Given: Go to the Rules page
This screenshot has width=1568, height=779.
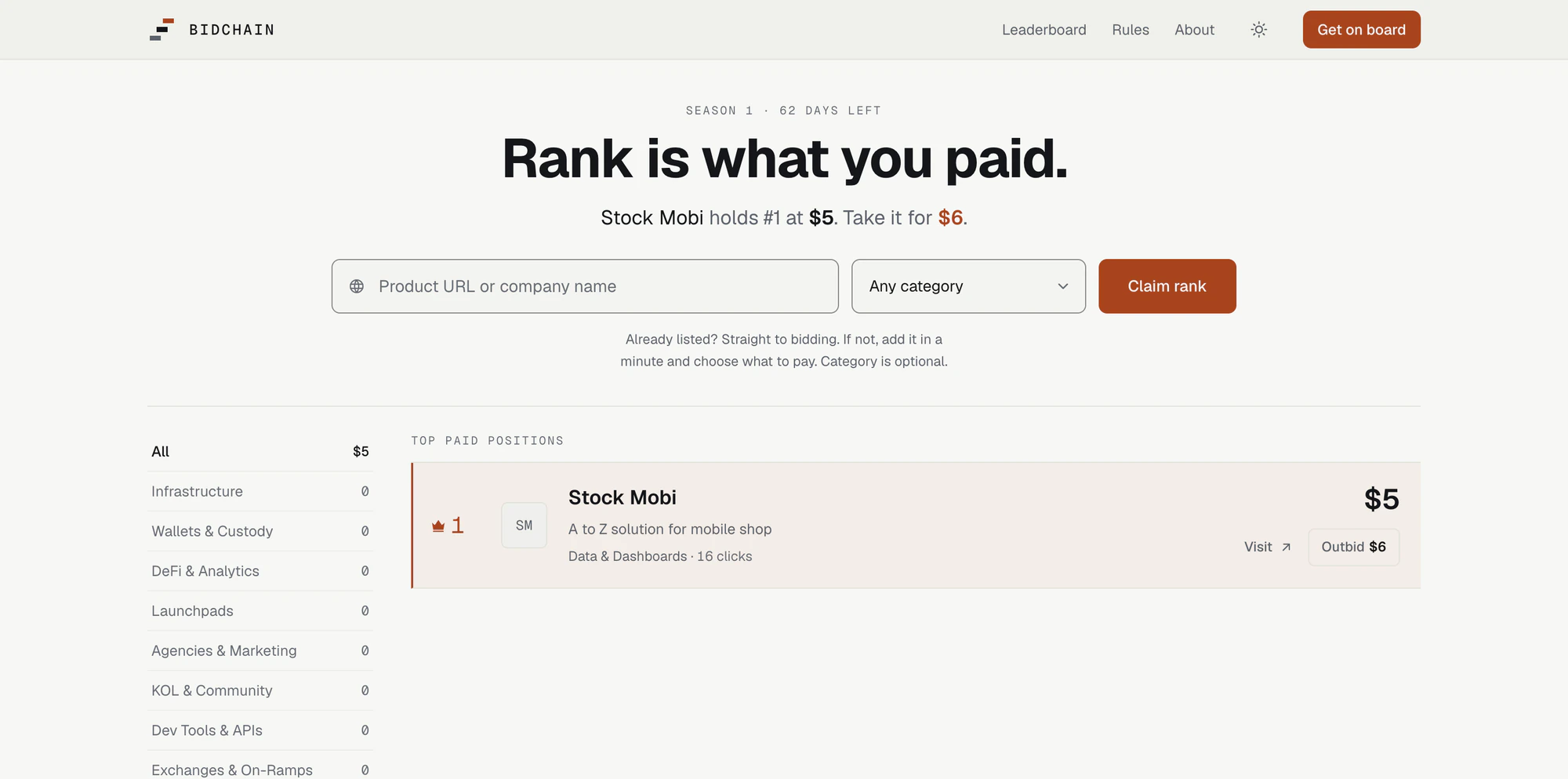Looking at the screenshot, I should click(1130, 30).
